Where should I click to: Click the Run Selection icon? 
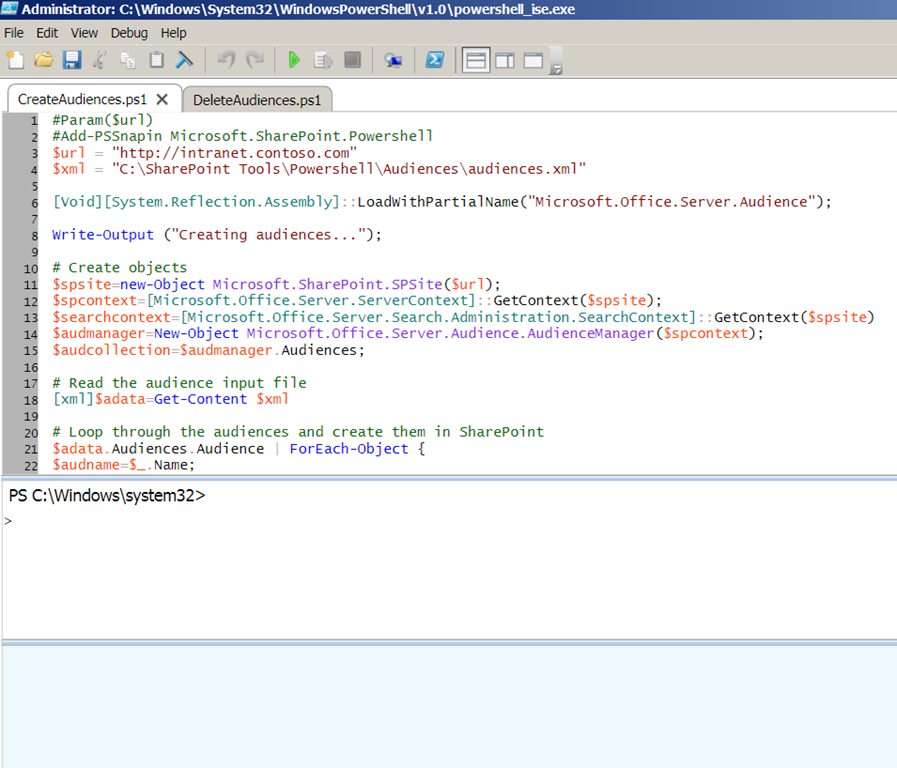coord(323,60)
